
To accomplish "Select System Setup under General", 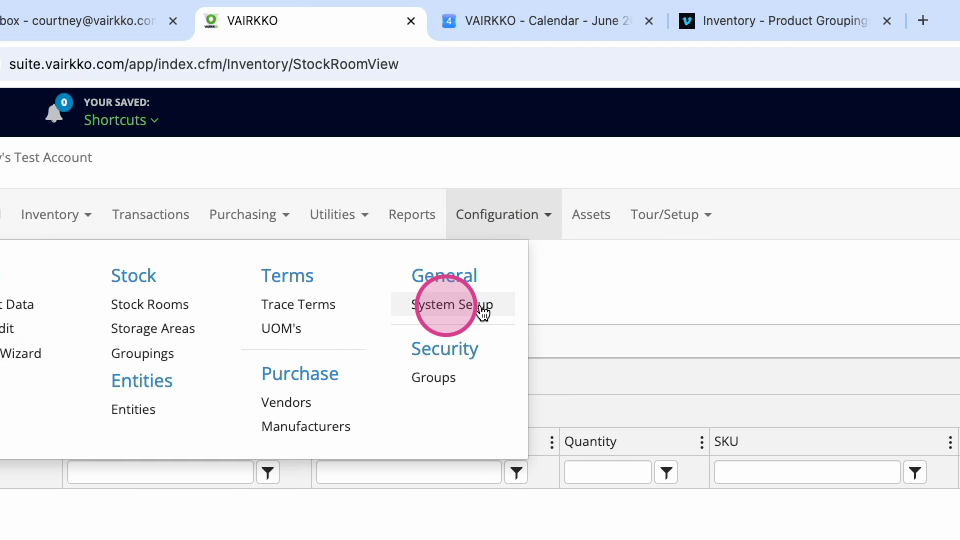I will [452, 304].
